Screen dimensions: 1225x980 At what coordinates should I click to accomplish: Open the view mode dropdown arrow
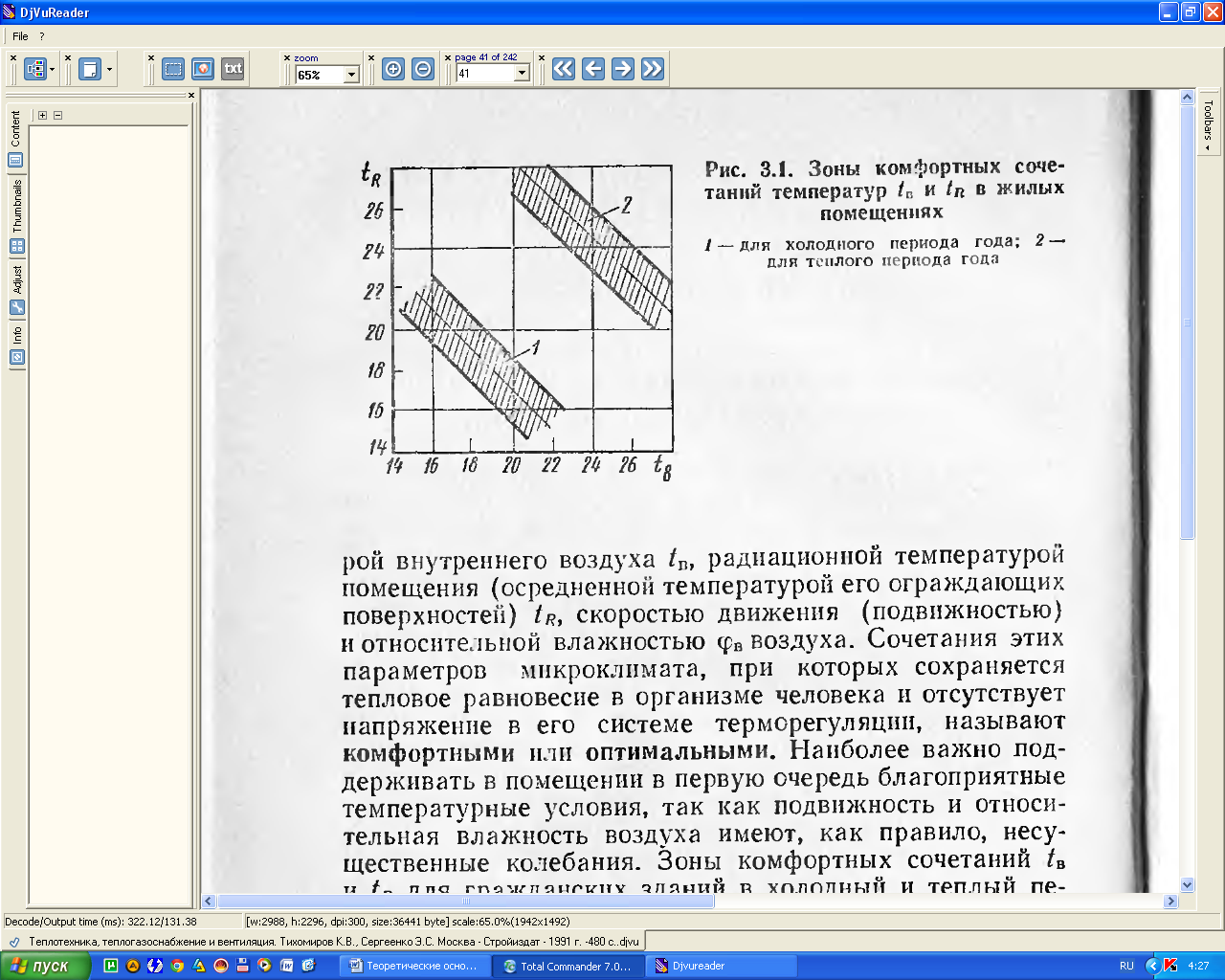coord(52,69)
